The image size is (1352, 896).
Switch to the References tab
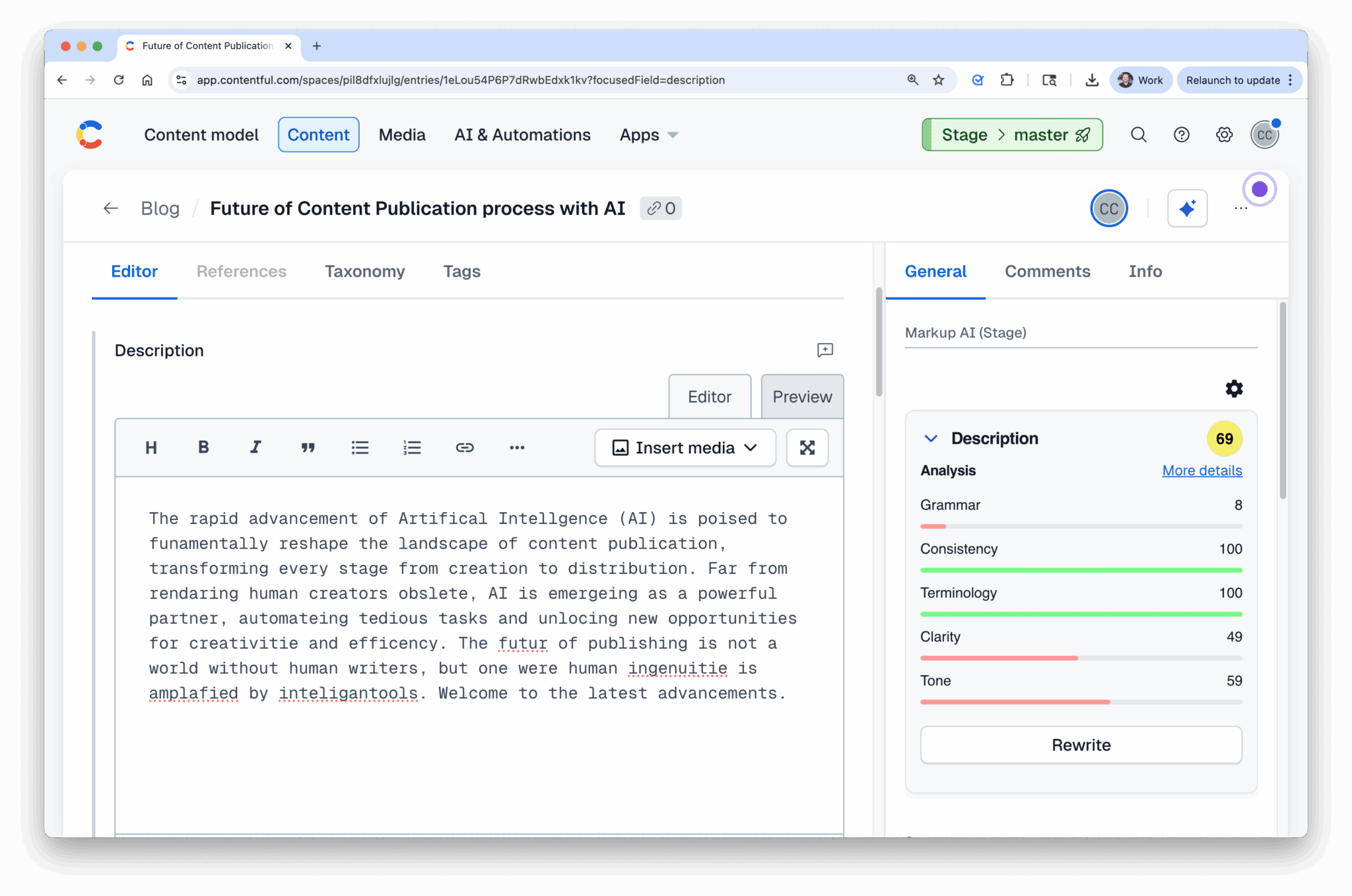[x=241, y=271]
